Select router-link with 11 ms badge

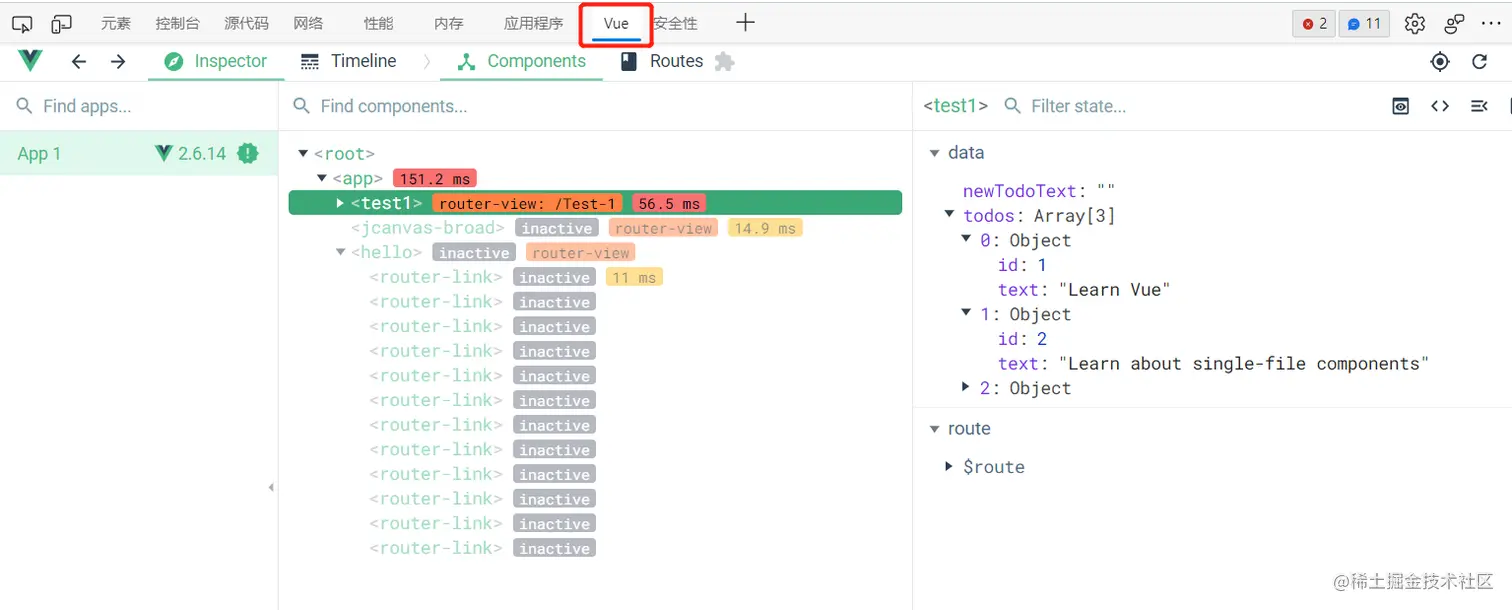tap(435, 278)
